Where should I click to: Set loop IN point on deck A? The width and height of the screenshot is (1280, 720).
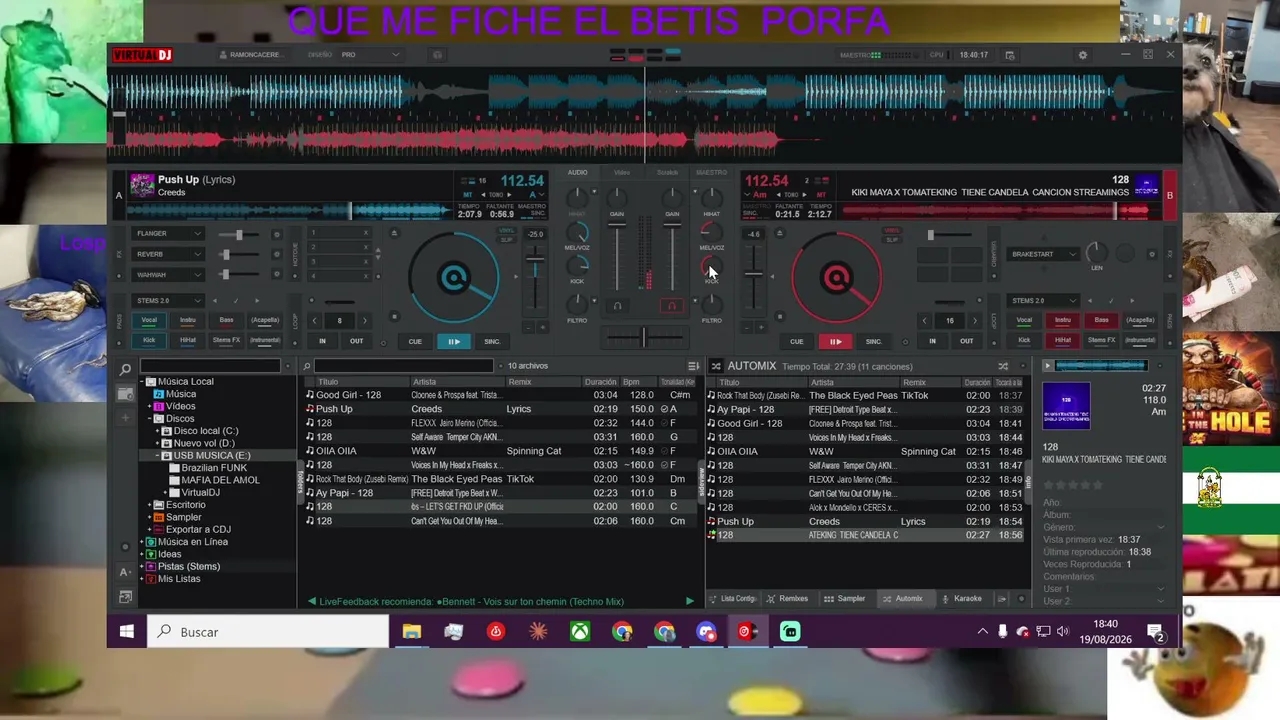click(x=322, y=341)
